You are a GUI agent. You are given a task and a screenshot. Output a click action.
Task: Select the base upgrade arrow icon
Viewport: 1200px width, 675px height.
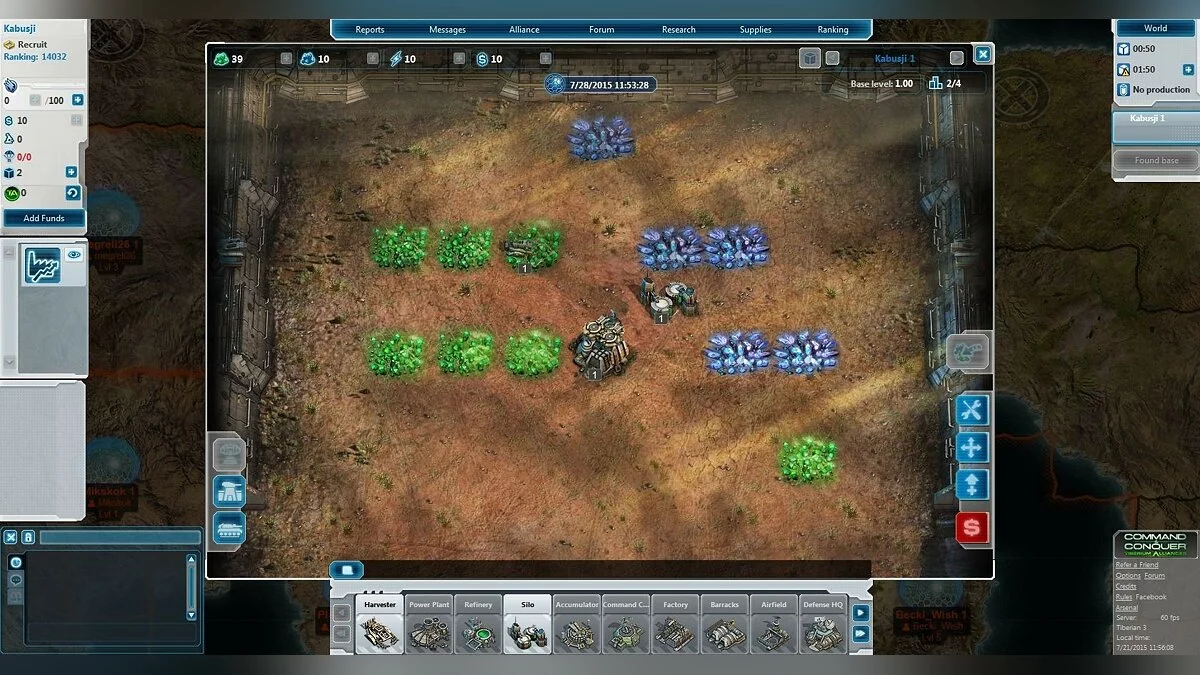[x=970, y=485]
